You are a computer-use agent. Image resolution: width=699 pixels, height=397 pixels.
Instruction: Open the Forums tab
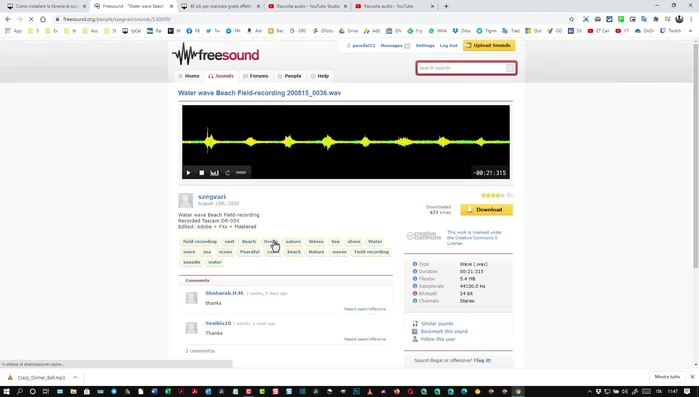click(x=255, y=76)
